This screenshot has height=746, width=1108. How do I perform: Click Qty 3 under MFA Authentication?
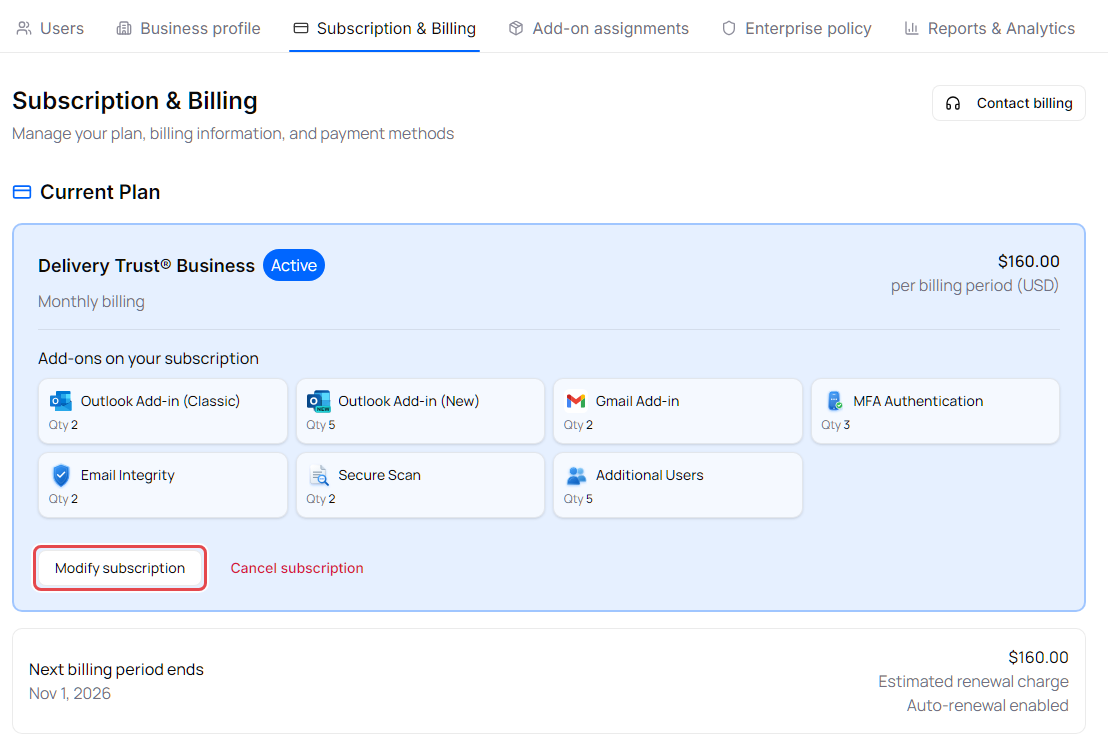[835, 425]
